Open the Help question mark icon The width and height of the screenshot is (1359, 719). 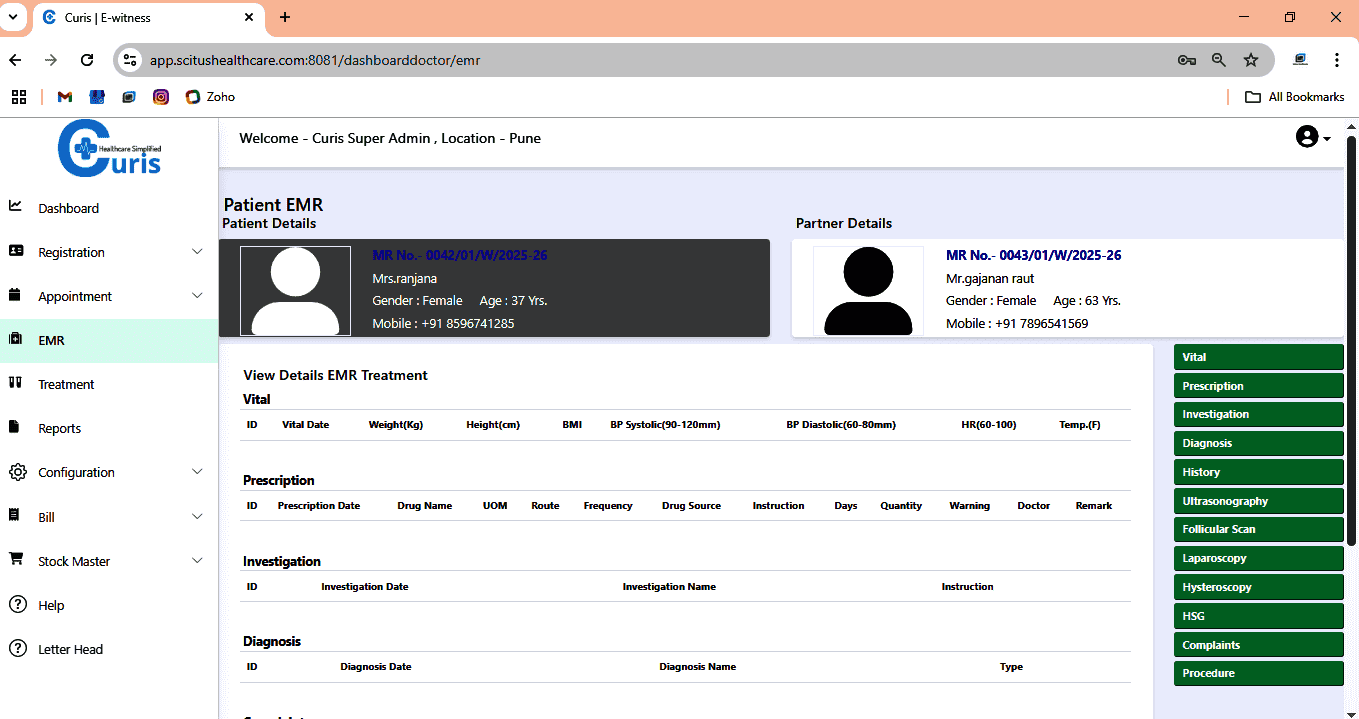point(16,604)
